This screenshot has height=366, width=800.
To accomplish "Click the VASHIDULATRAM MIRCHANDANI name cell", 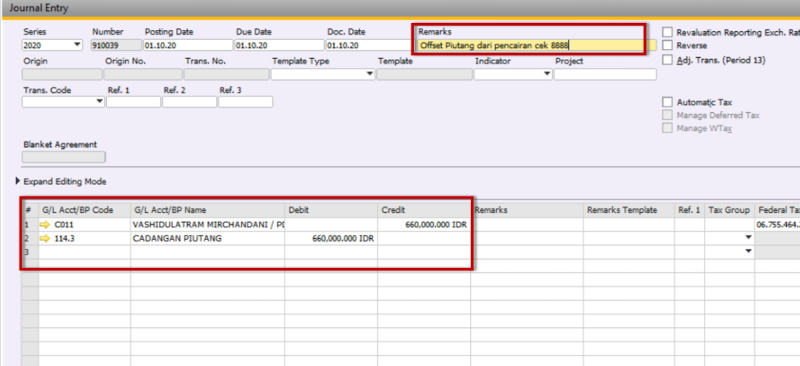I will [x=208, y=224].
